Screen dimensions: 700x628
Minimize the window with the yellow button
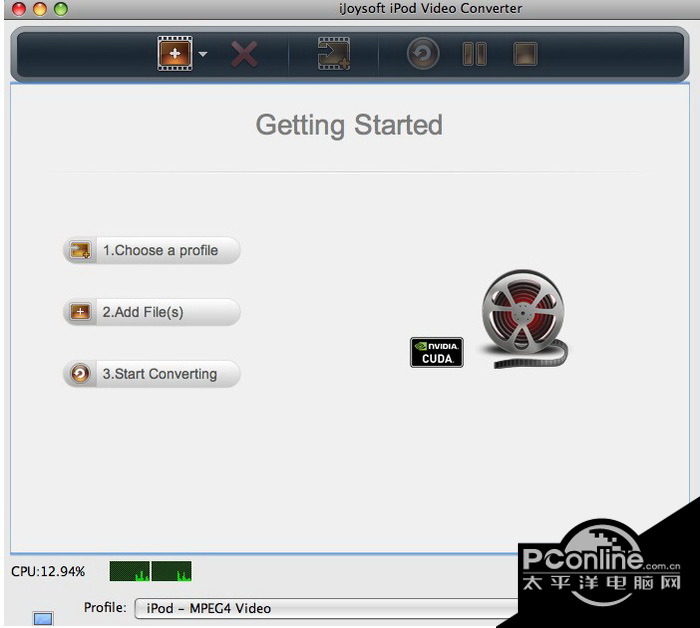40,9
